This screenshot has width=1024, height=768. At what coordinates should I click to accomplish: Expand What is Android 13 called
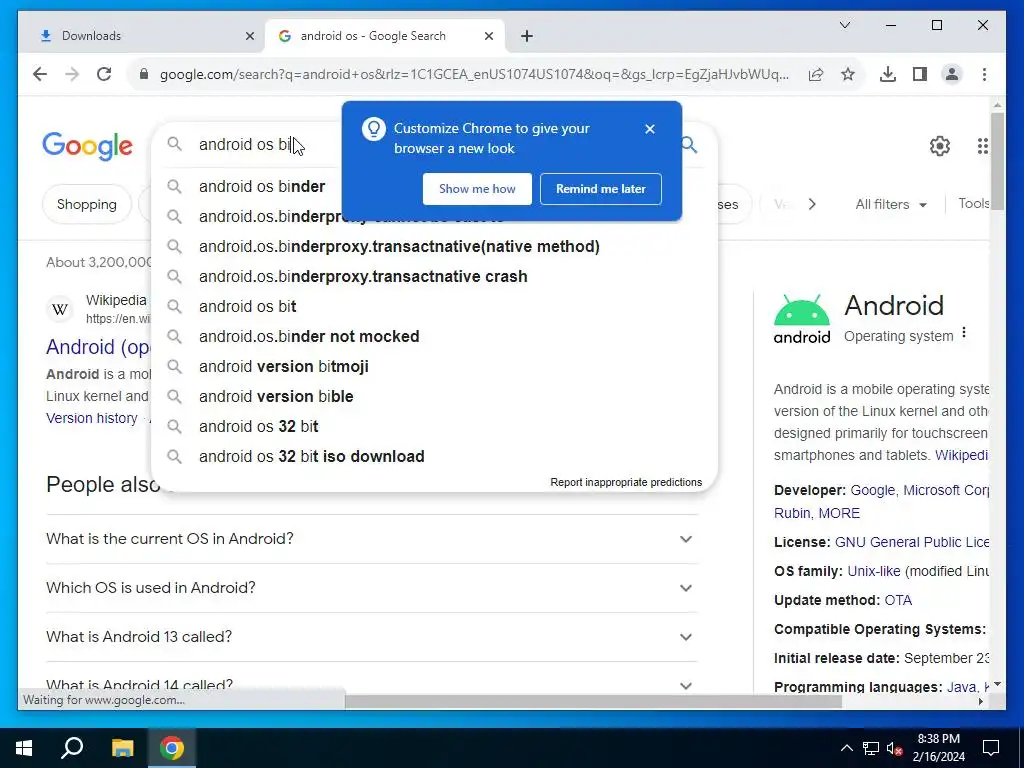(371, 637)
